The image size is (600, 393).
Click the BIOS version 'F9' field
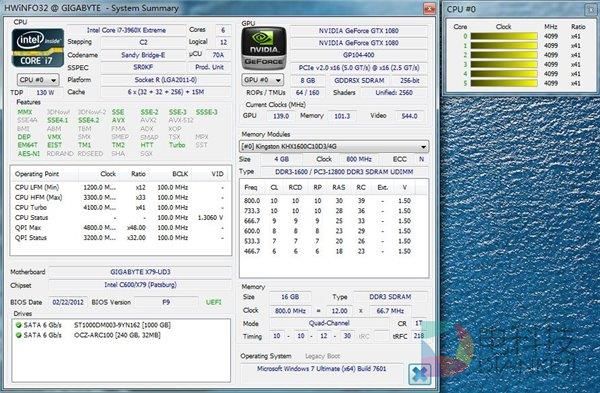pos(166,302)
